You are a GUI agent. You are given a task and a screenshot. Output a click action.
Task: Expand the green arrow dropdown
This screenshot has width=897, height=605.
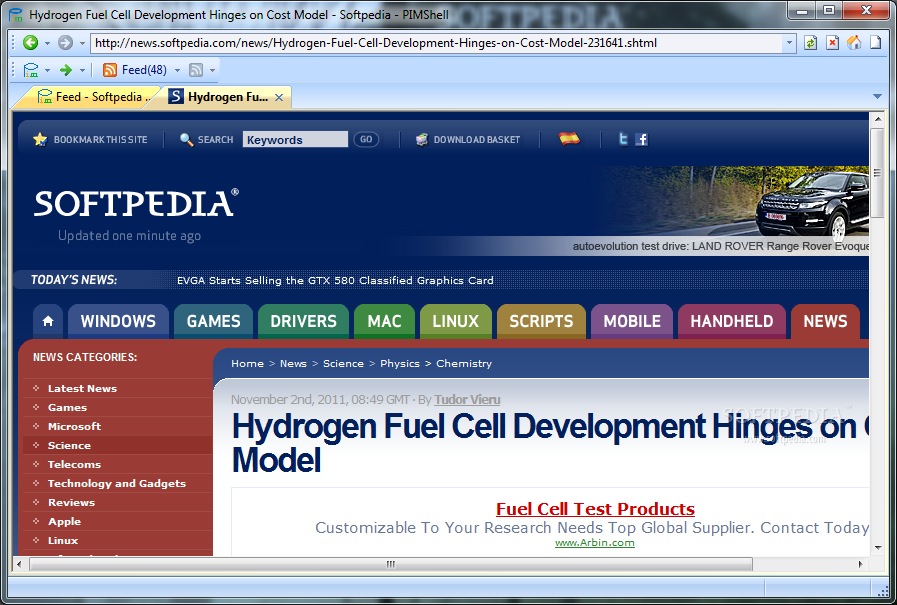click(82, 70)
